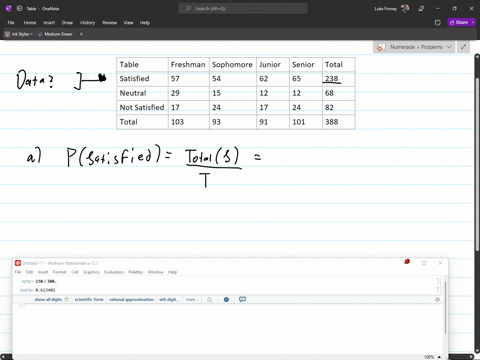Click the blue circle info icon in suggestions bar
The image size is (480, 360).
click(x=226, y=299)
